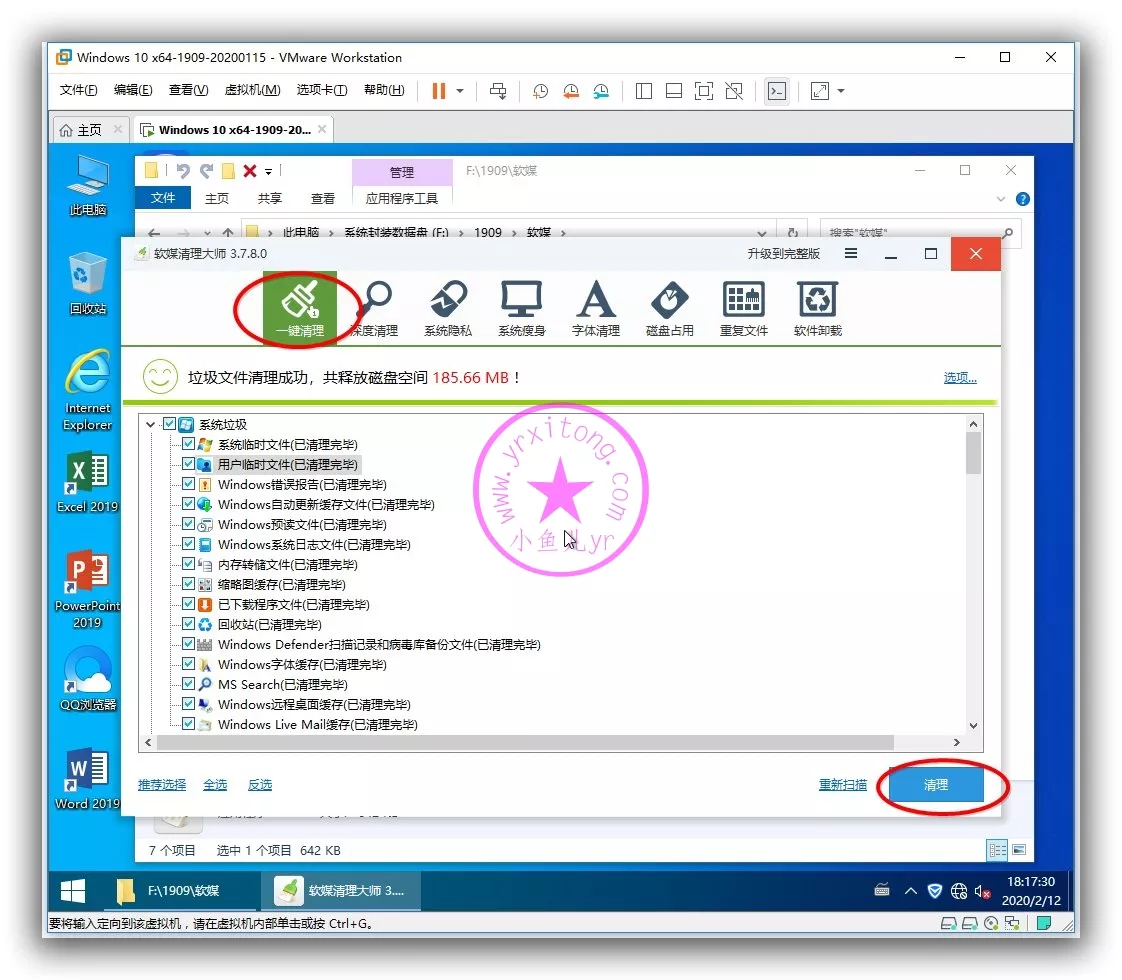Collapse the 系统垃圾 tree node
The image size is (1122, 980).
tap(151, 424)
